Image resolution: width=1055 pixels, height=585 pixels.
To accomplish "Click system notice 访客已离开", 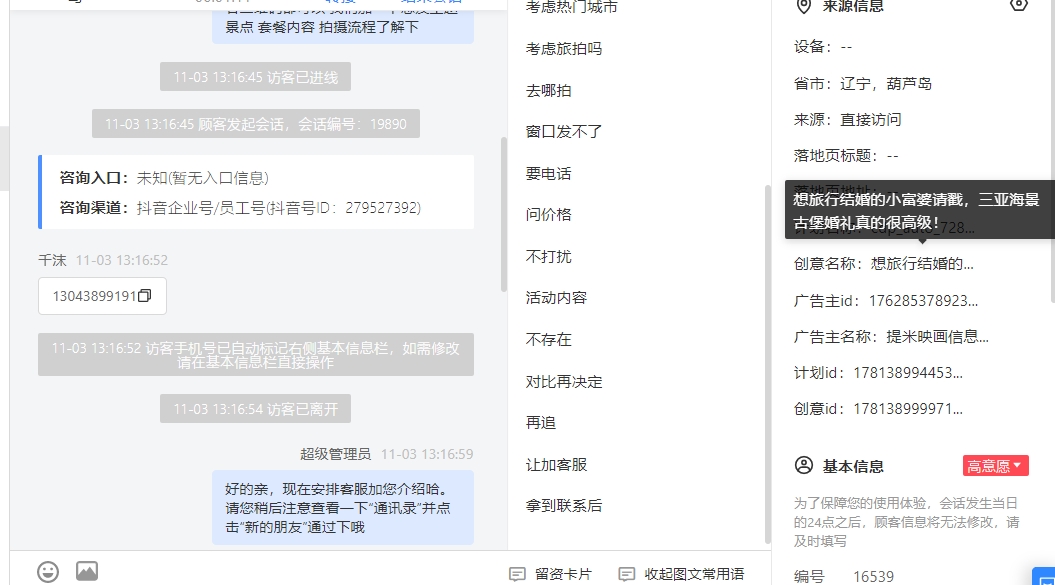I will 255,409.
